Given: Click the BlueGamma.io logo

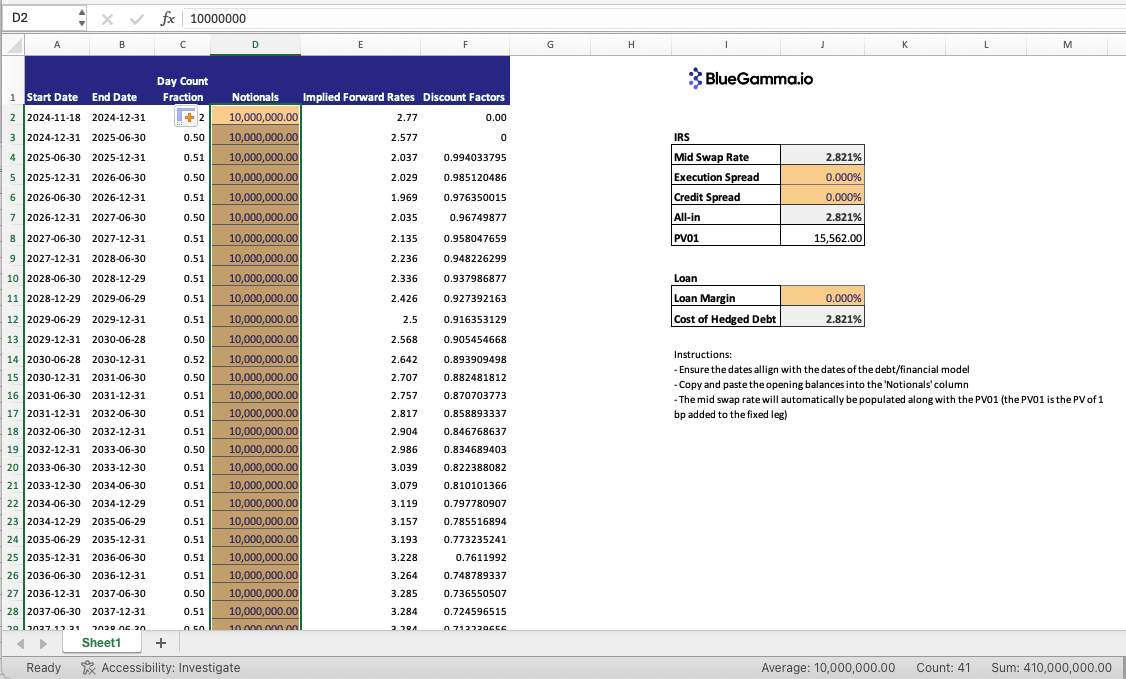Looking at the screenshot, I should click(x=751, y=78).
